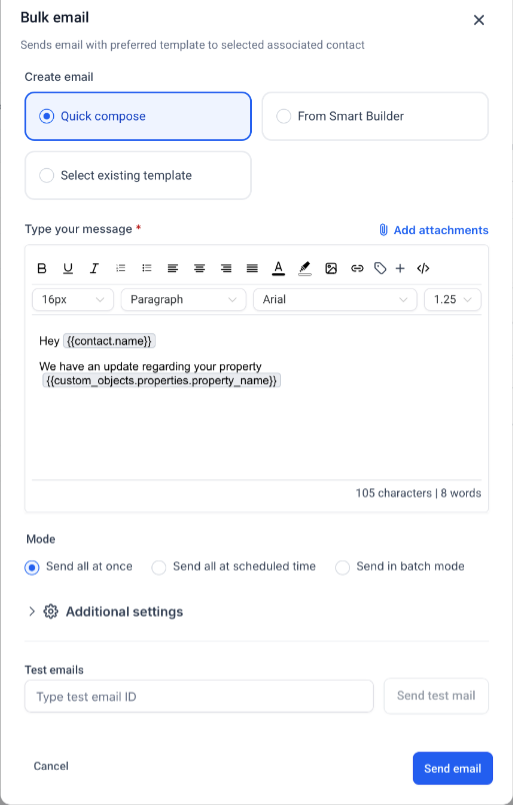Enable Send in batch mode

tap(400, 567)
